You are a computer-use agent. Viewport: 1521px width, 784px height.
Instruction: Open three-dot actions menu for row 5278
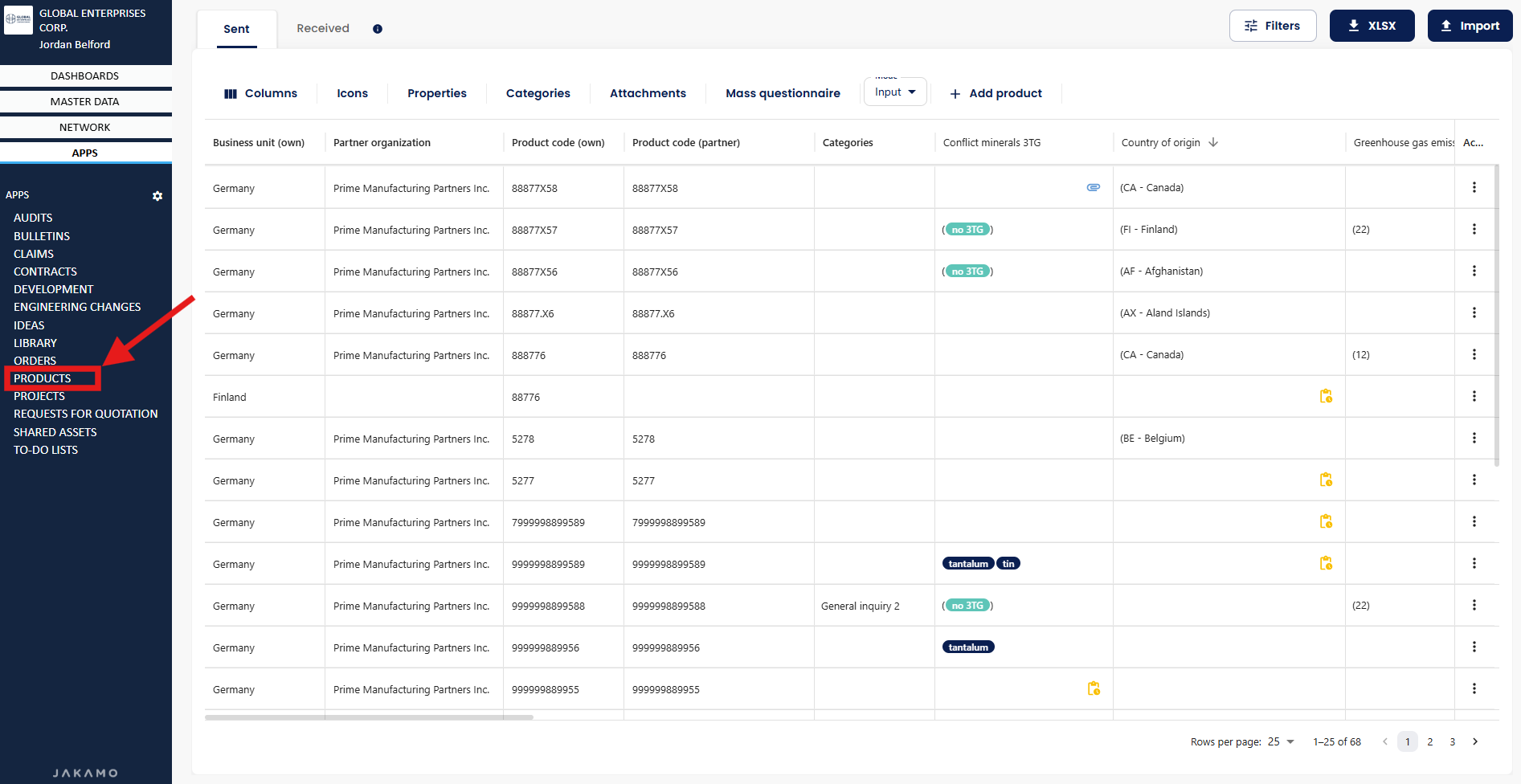click(x=1474, y=439)
